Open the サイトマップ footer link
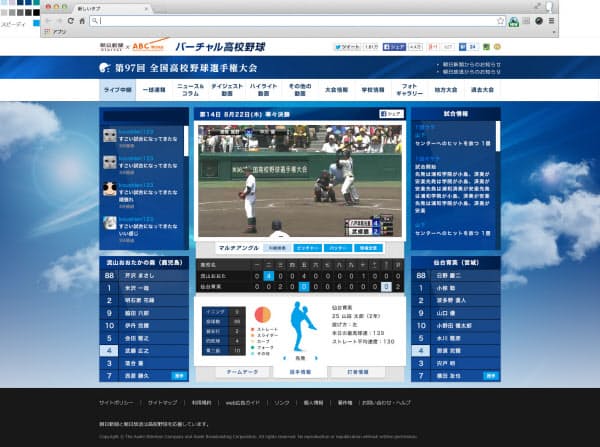 [163, 402]
